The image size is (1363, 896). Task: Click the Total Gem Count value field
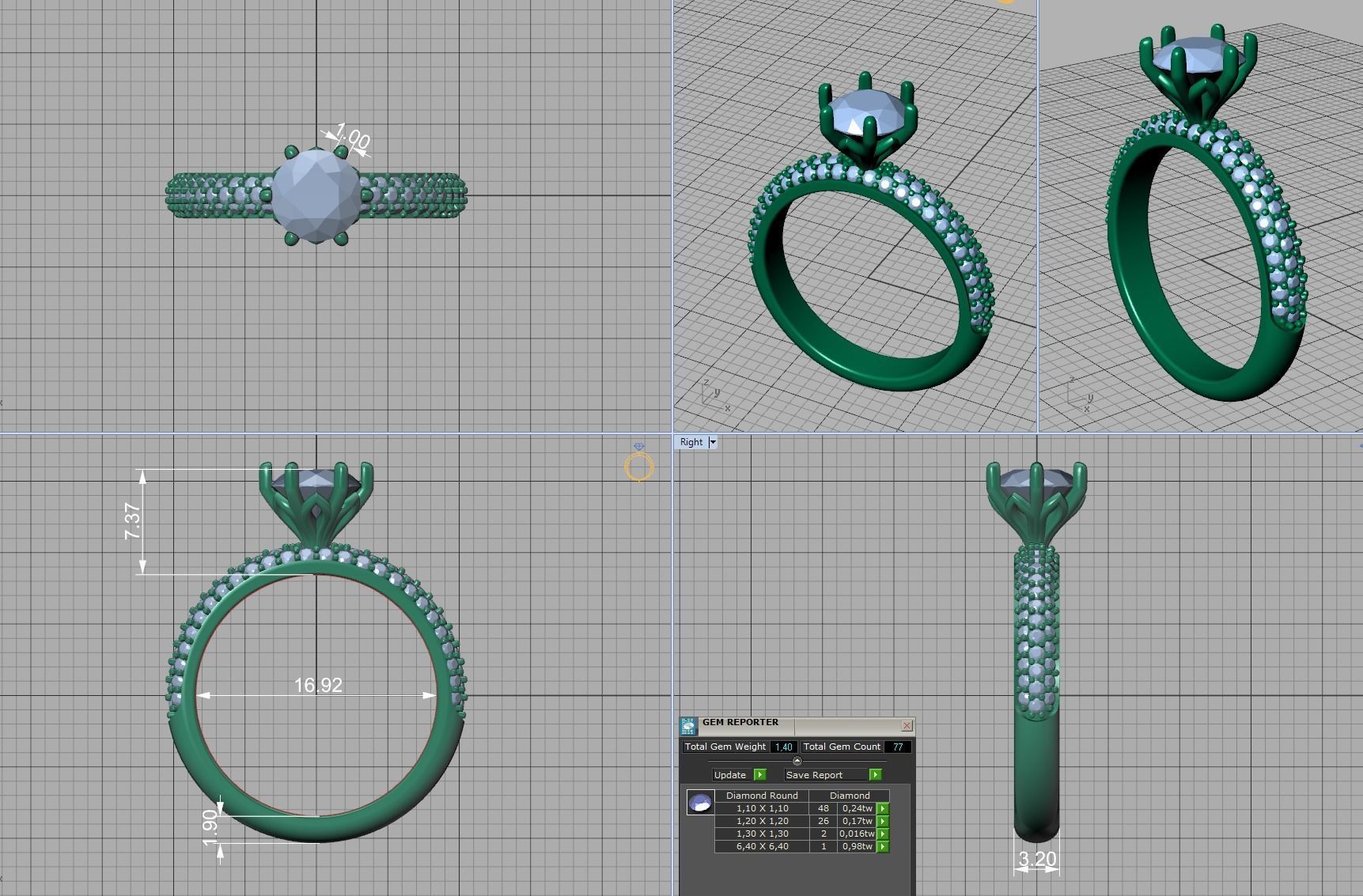(x=898, y=747)
